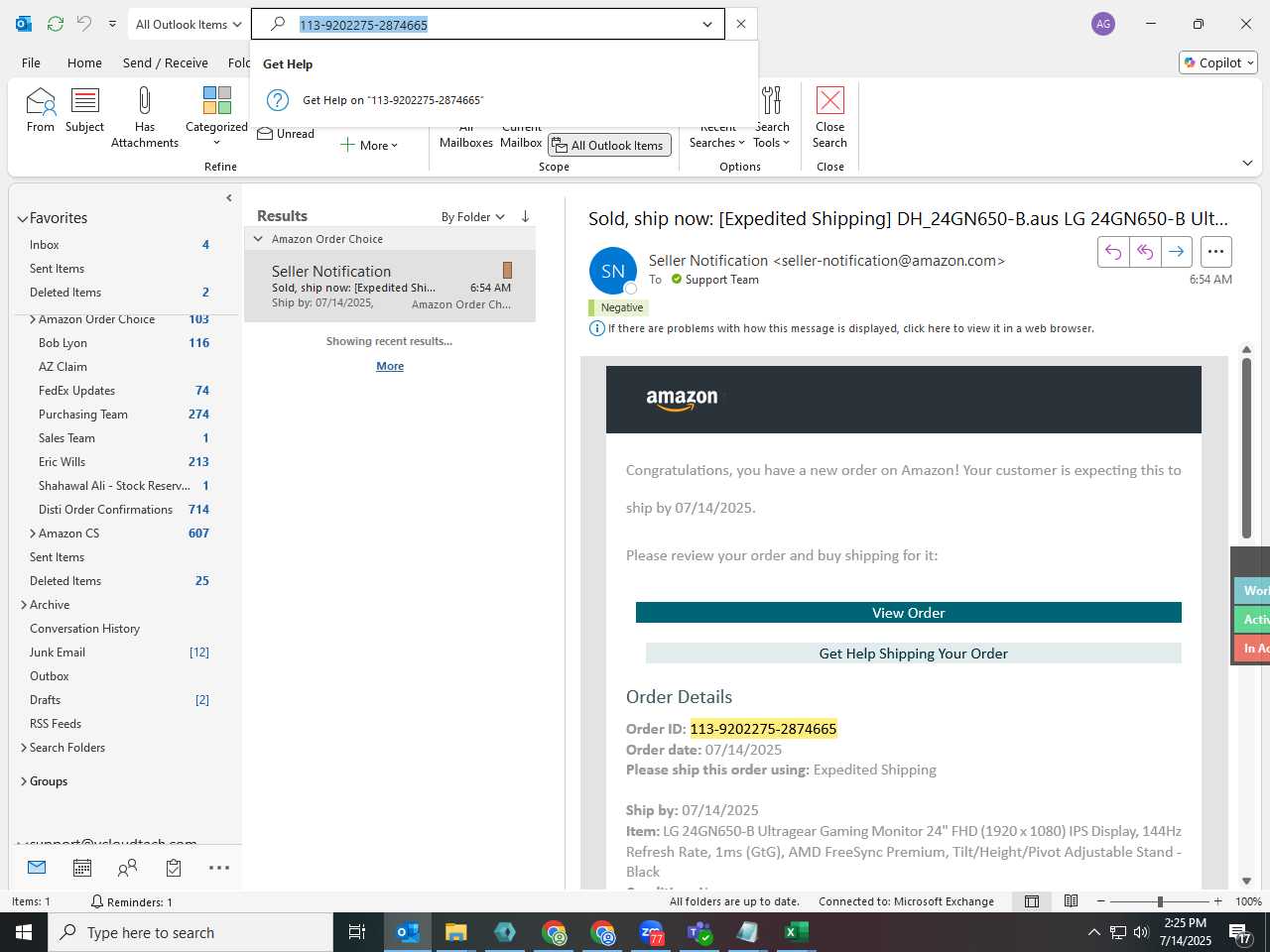This screenshot has width=1270, height=952.
Task: Click the SN sender avatar
Action: tap(613, 271)
